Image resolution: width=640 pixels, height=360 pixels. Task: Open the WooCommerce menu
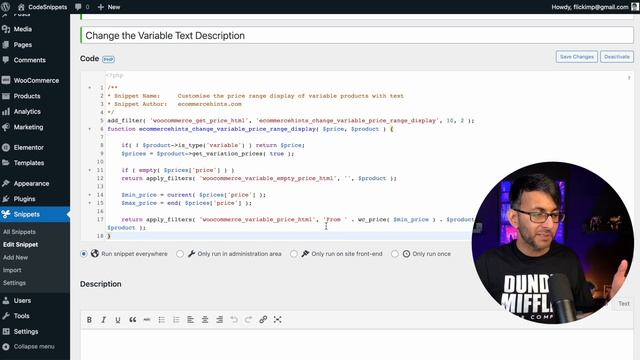tap(36, 80)
